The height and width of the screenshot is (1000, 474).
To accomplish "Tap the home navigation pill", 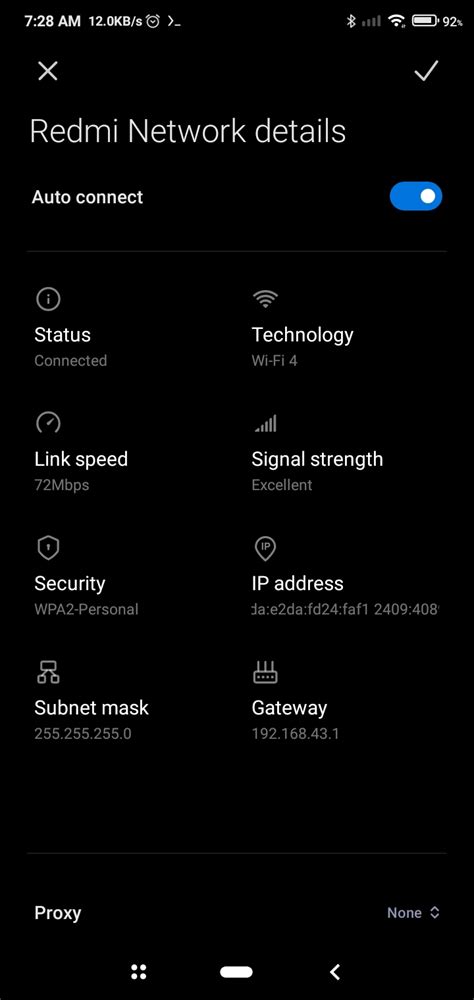I will click(x=237, y=971).
